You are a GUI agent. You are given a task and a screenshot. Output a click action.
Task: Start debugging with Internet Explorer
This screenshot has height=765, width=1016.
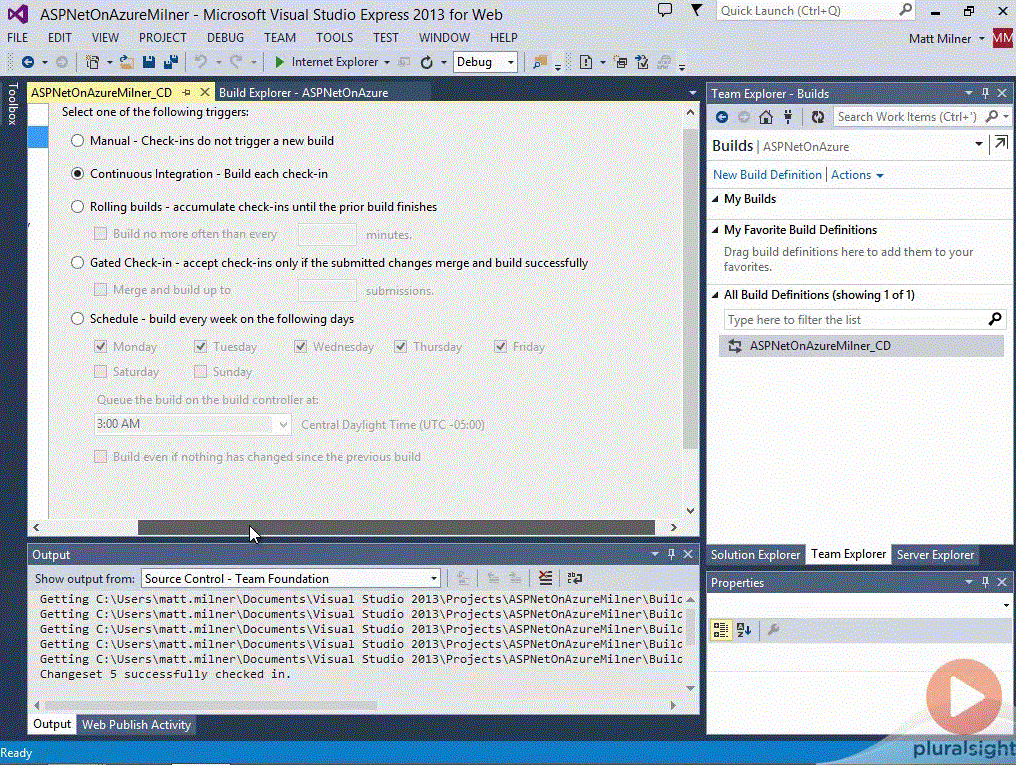click(x=280, y=61)
